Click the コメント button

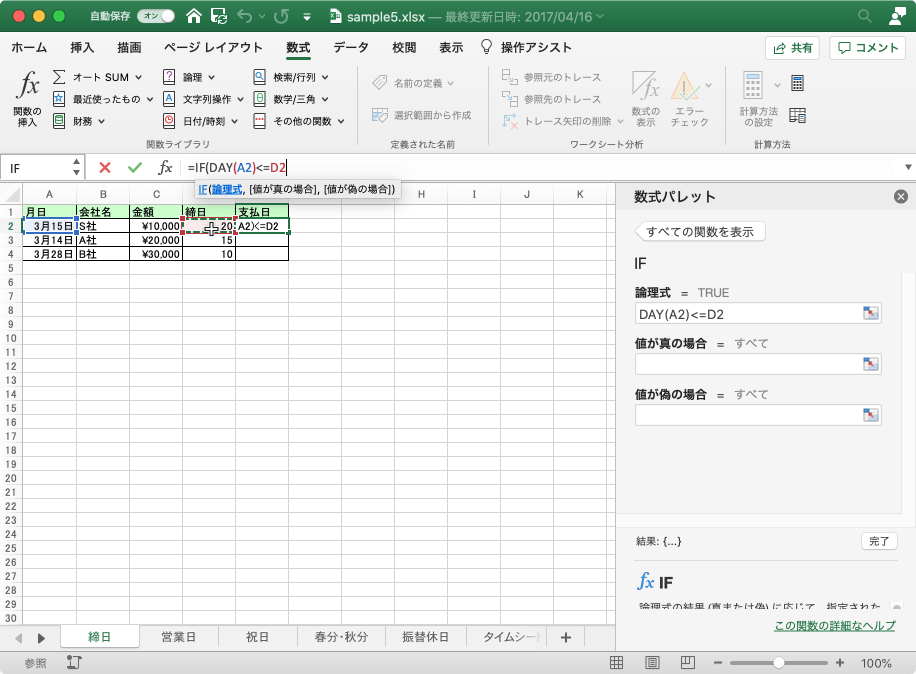867,48
